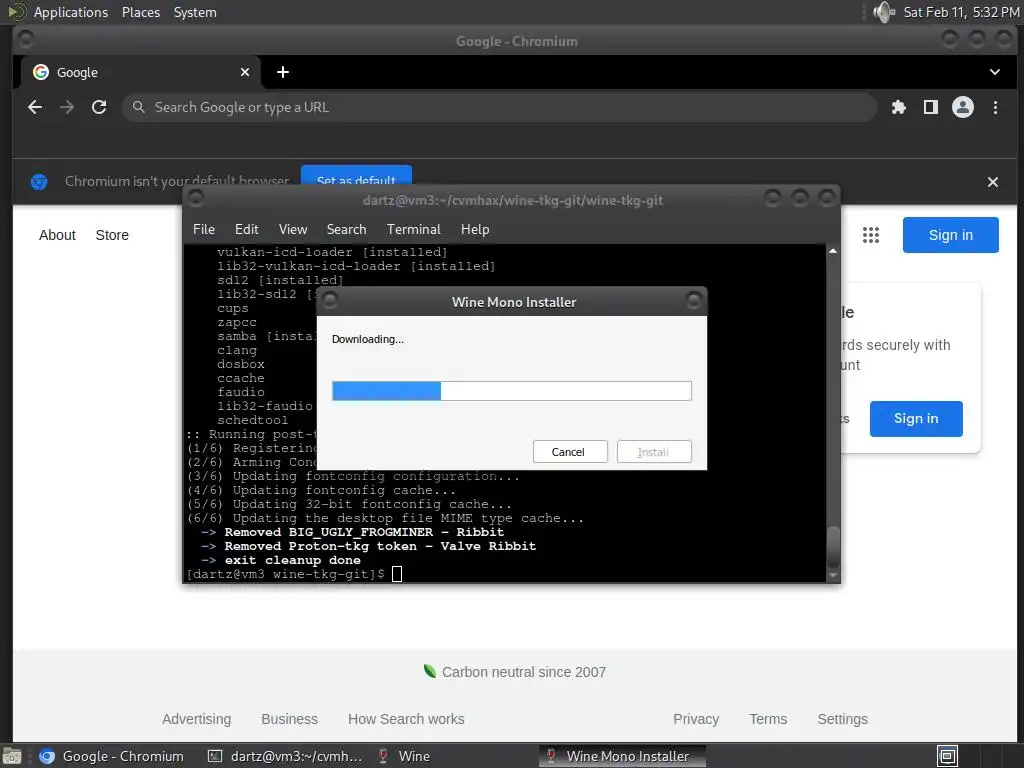Open the Chromium profile avatar
Image resolution: width=1024 pixels, height=768 pixels.
pyautogui.click(x=963, y=107)
